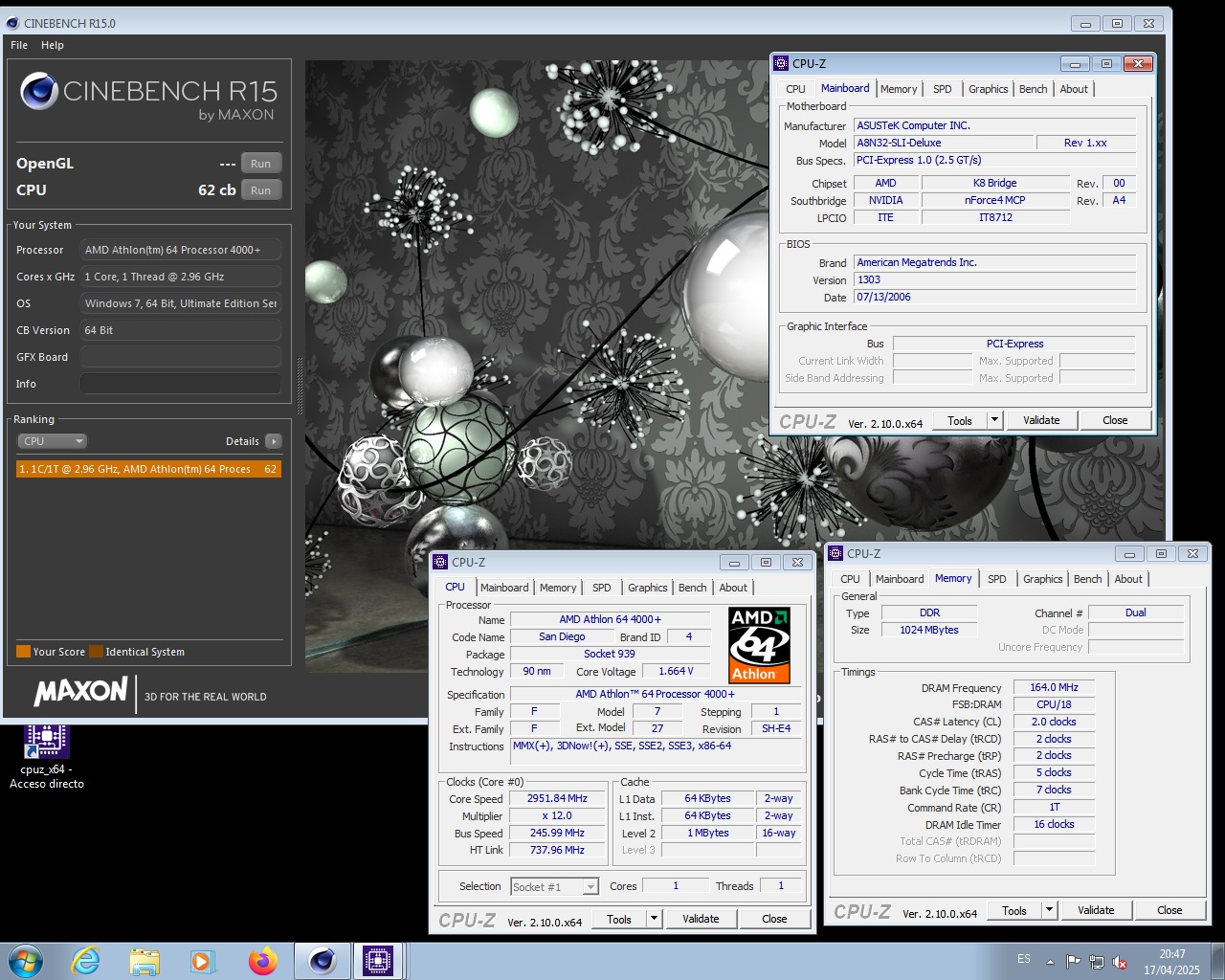Click Tools button in Memory window
The height and width of the screenshot is (980, 1225).
[x=1014, y=910]
